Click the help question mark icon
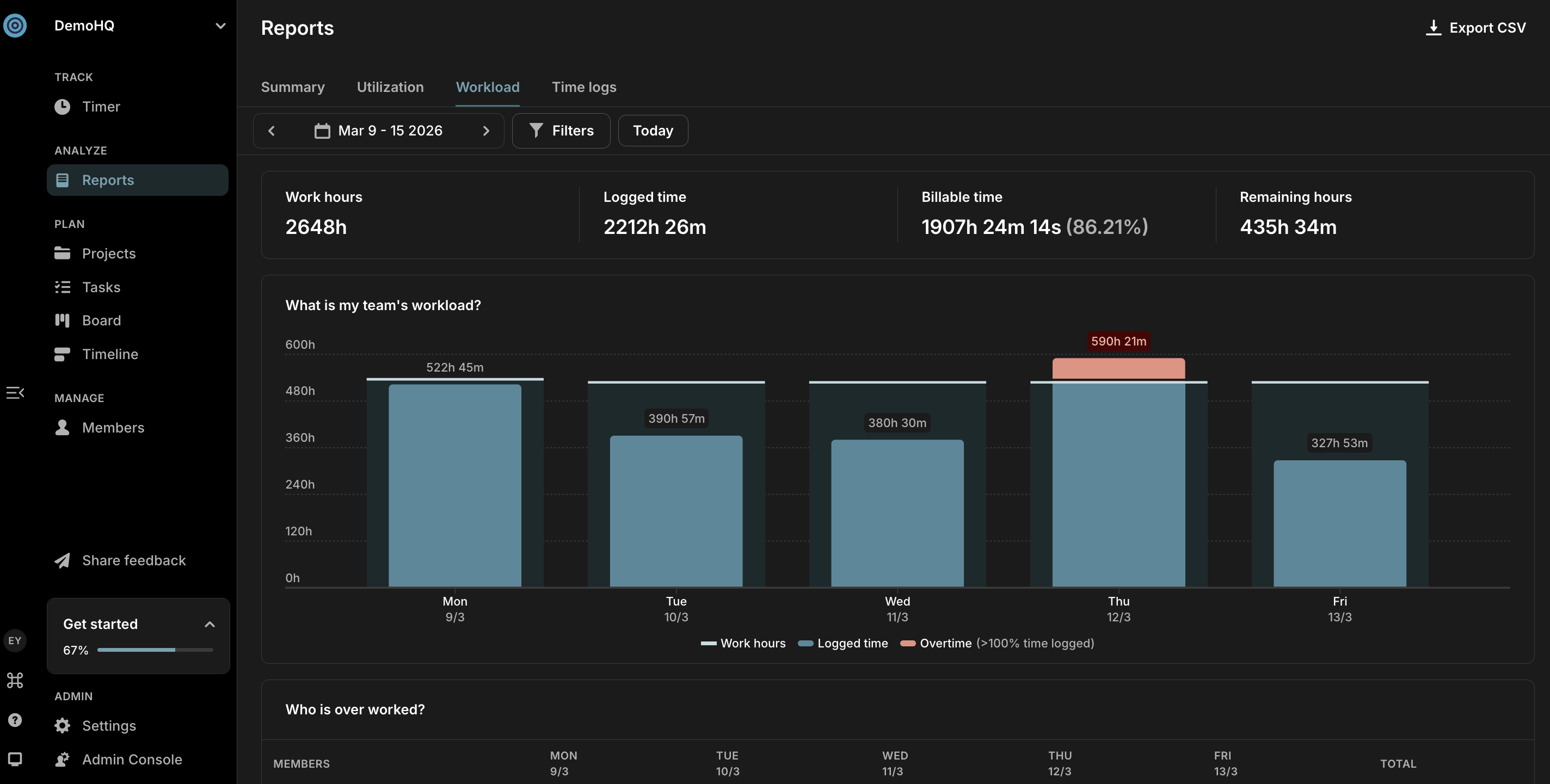The height and width of the screenshot is (784, 1550). click(15, 720)
